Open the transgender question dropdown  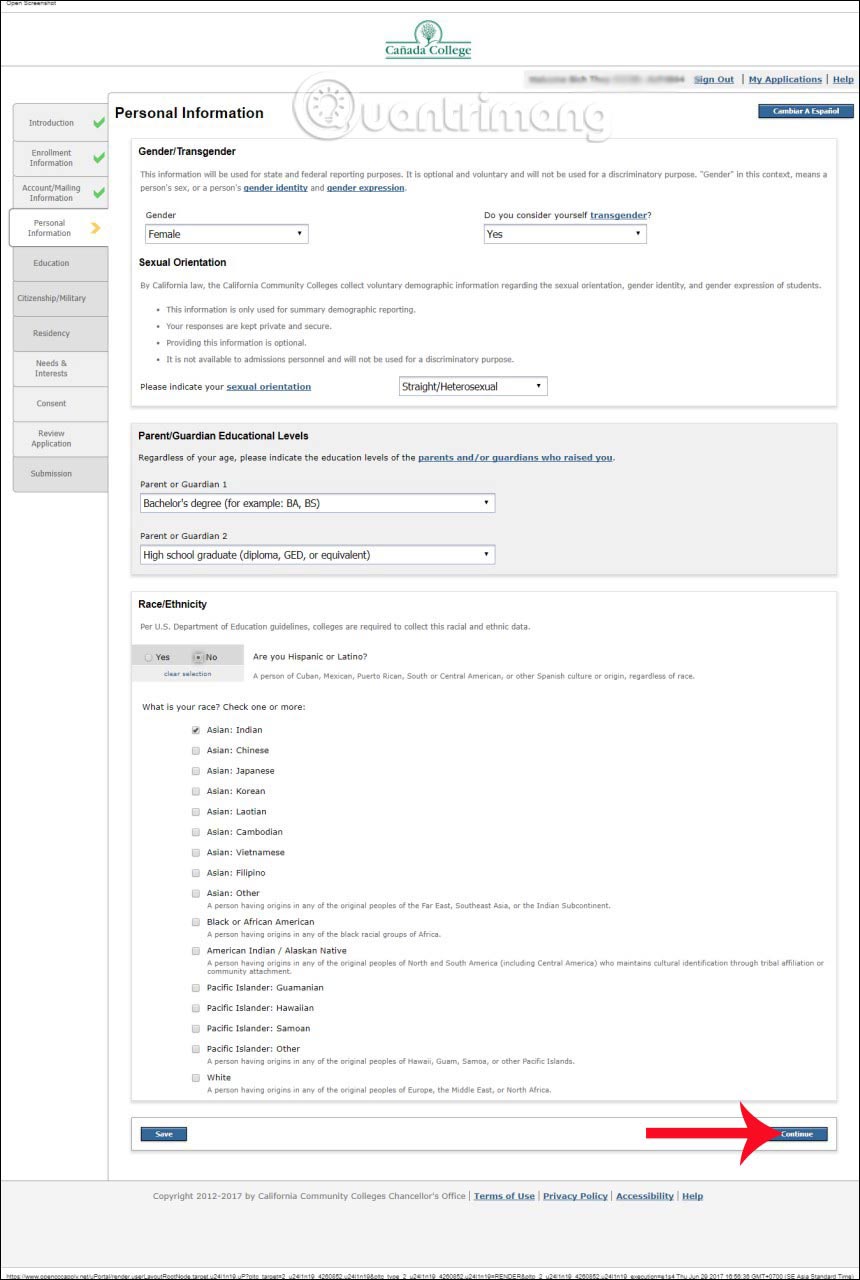[564, 233]
